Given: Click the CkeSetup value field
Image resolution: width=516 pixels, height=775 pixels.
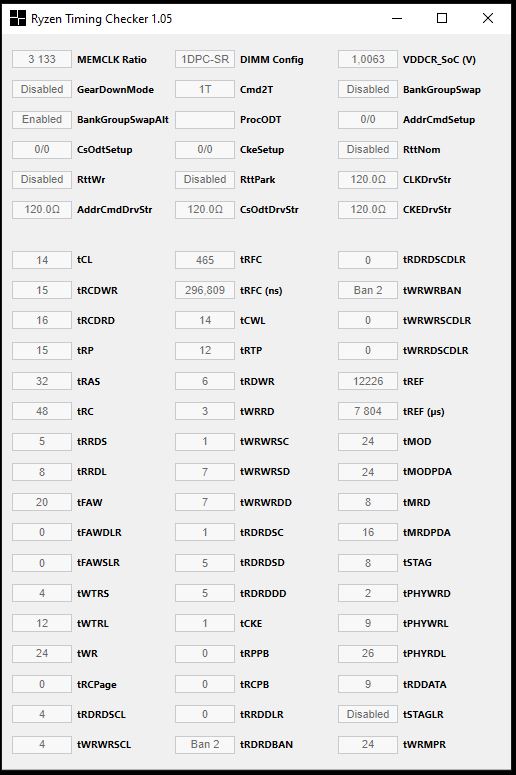Looking at the screenshot, I should 205,149.
